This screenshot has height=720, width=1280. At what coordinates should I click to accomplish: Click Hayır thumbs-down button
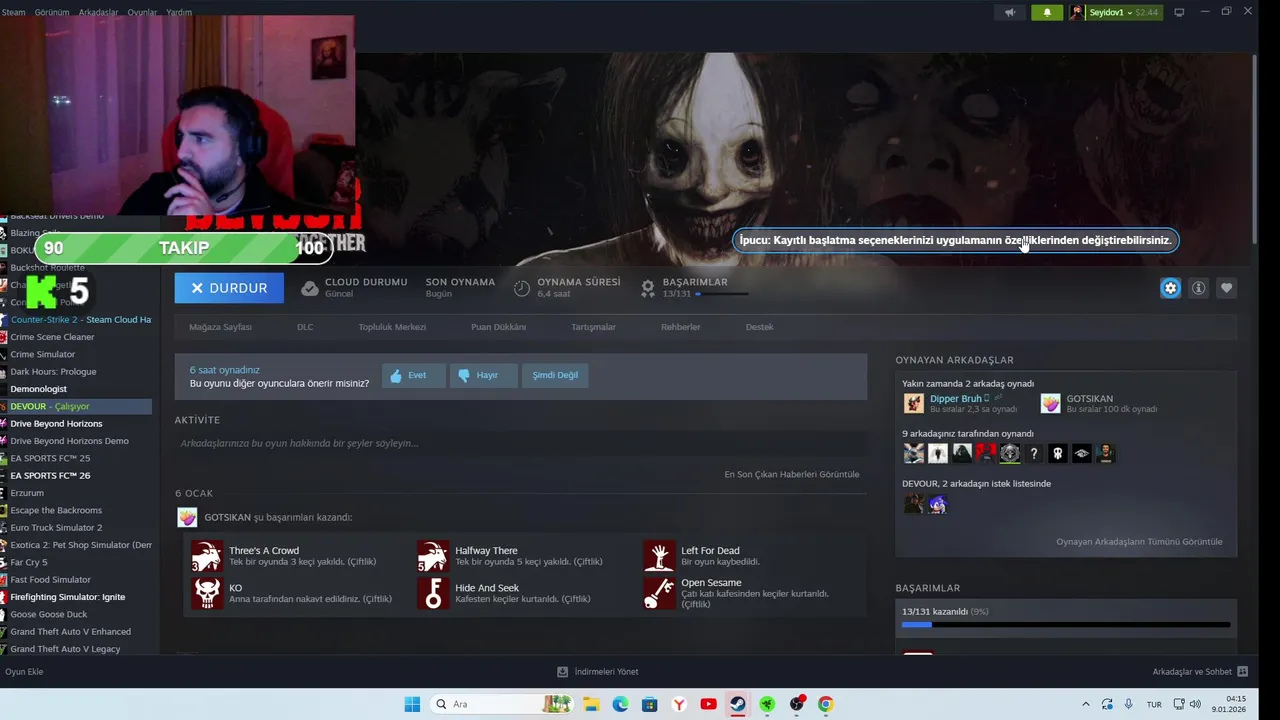click(x=483, y=376)
